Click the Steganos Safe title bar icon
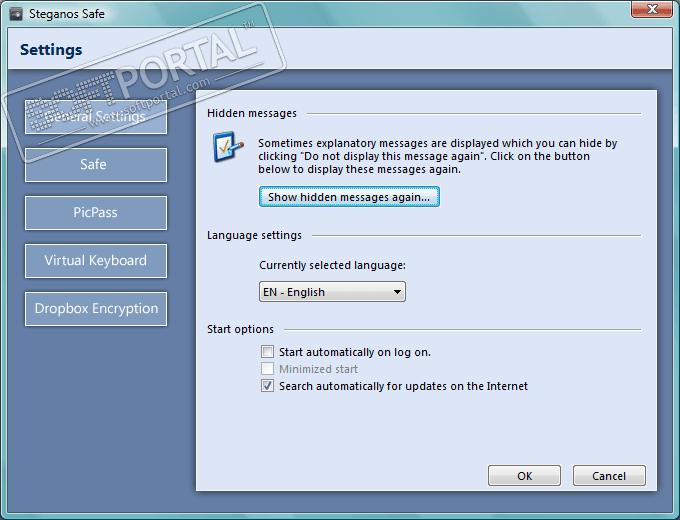 point(15,14)
